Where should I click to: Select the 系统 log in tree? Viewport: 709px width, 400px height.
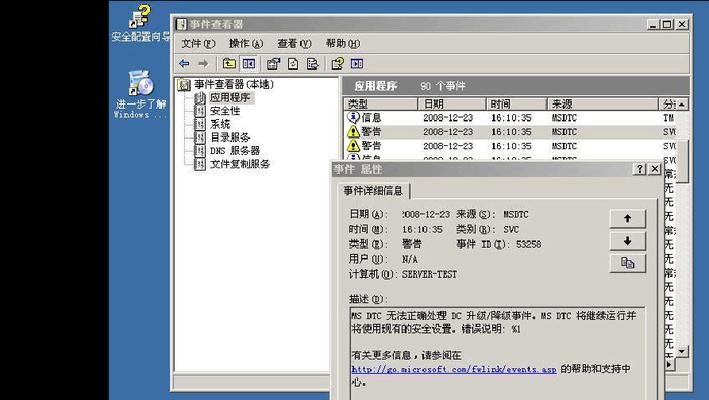tap(220, 124)
